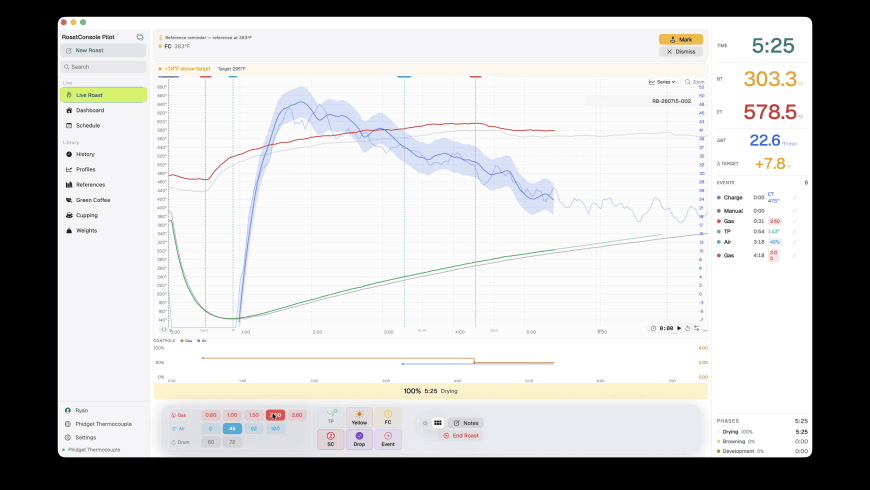Go to Dashboard in sidebar
This screenshot has height=490, width=870.
(x=103, y=110)
